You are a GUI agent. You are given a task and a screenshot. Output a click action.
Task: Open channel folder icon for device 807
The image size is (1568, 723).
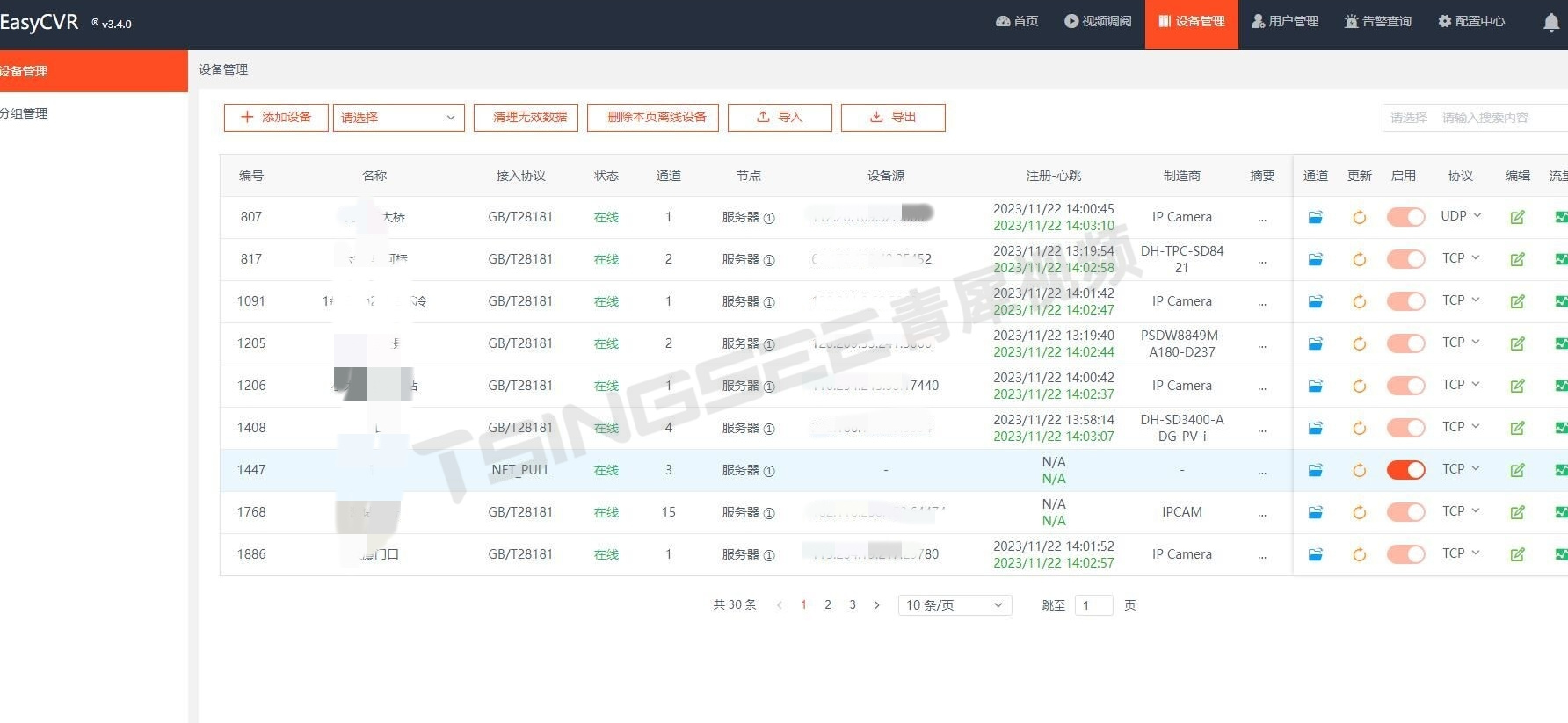click(x=1315, y=217)
